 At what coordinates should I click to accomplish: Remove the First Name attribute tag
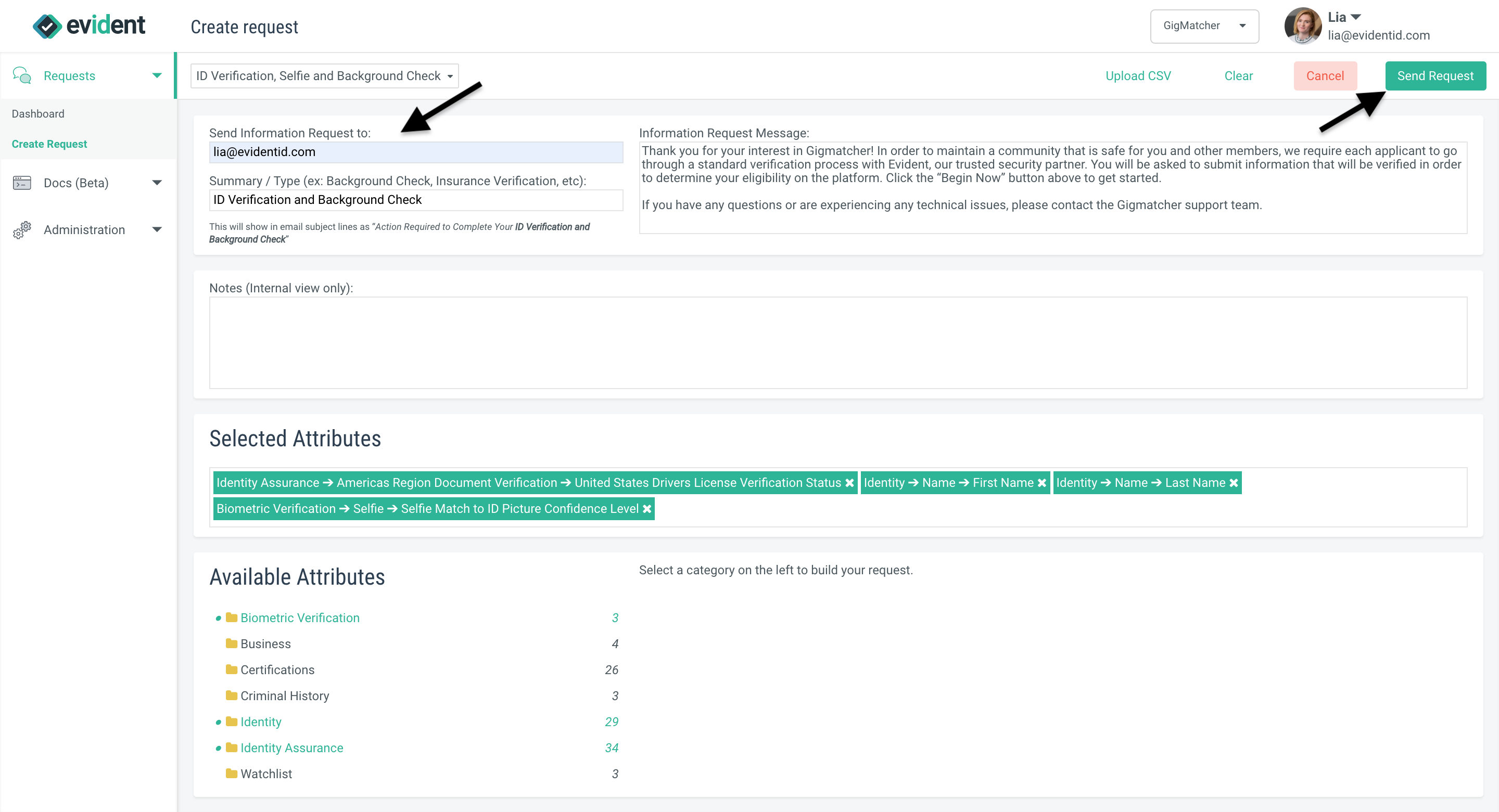pyautogui.click(x=1041, y=482)
